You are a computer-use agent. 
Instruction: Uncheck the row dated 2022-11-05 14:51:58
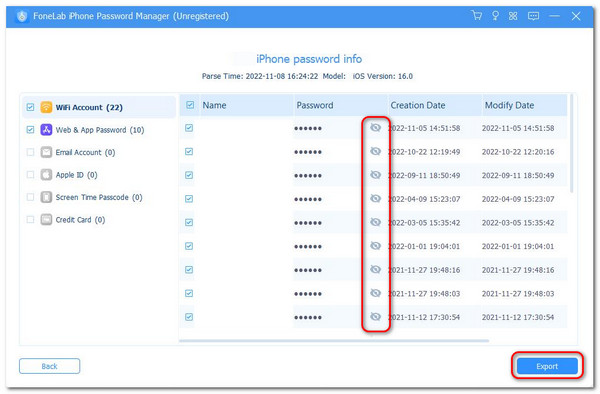tap(189, 128)
